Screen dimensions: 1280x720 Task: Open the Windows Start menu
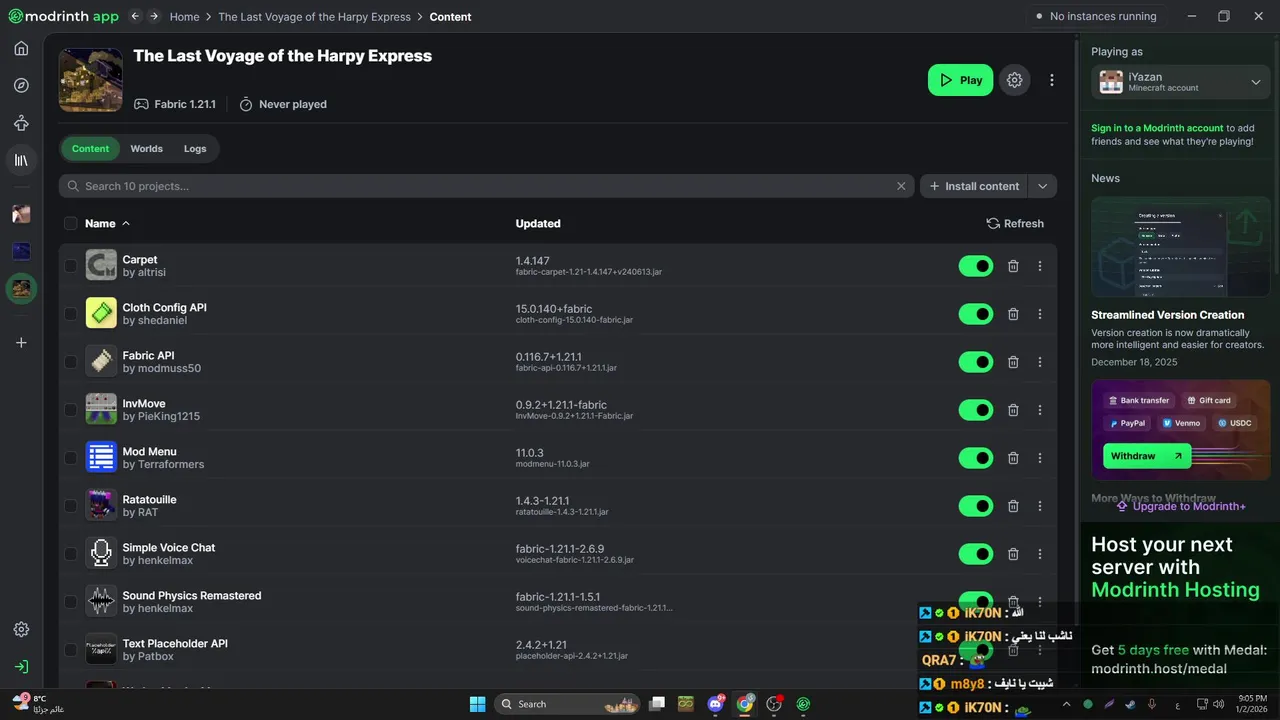[x=477, y=704]
